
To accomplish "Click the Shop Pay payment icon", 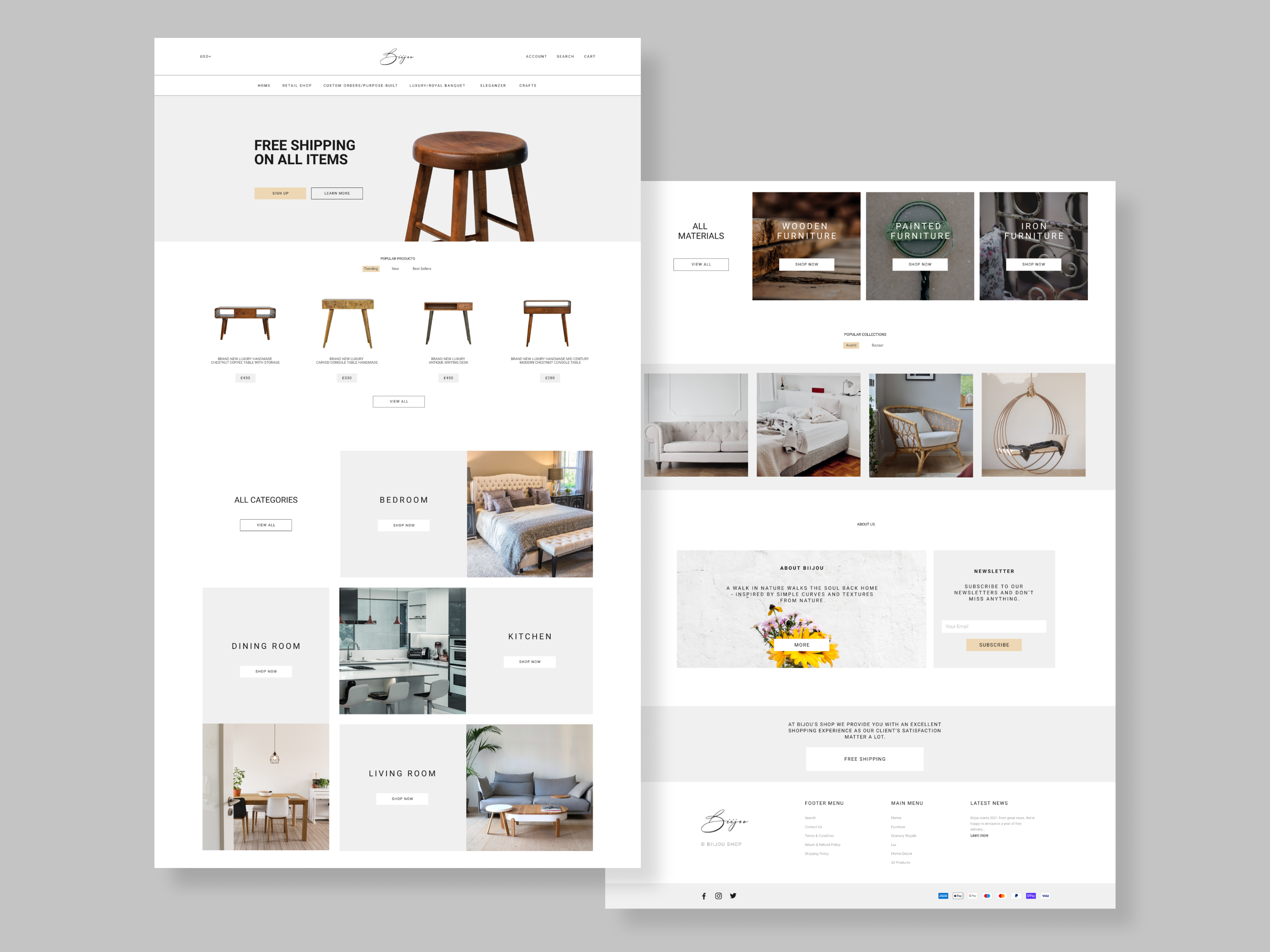I will point(1031,896).
